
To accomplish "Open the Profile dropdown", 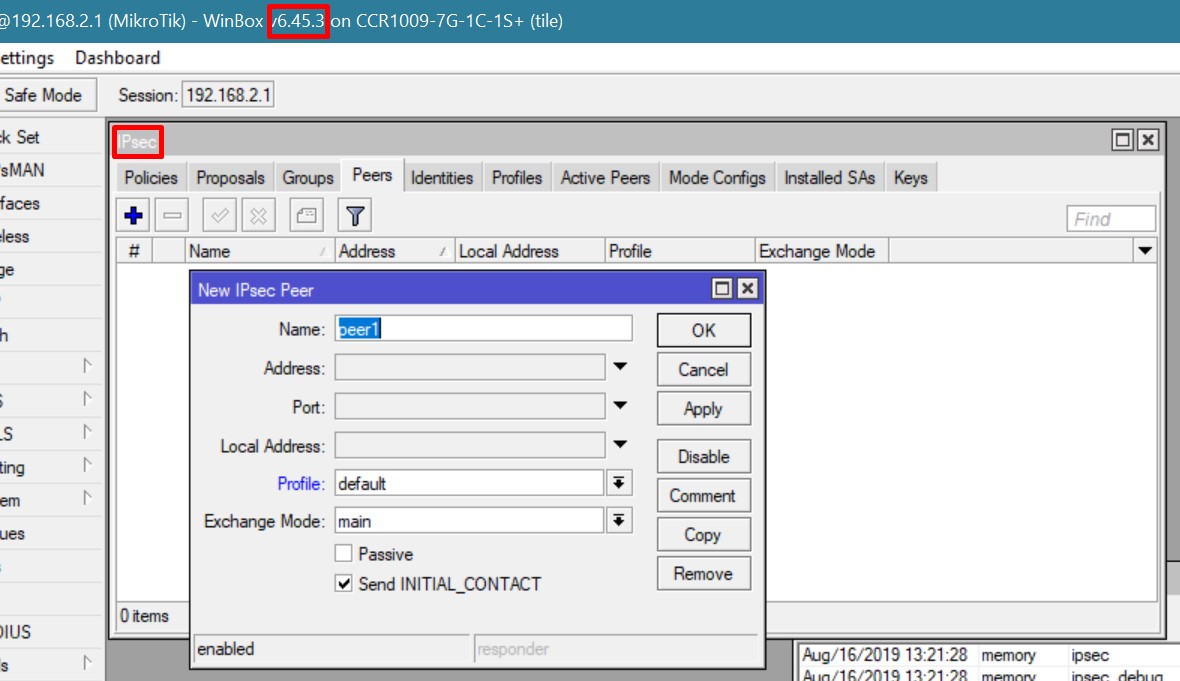I will (619, 482).
